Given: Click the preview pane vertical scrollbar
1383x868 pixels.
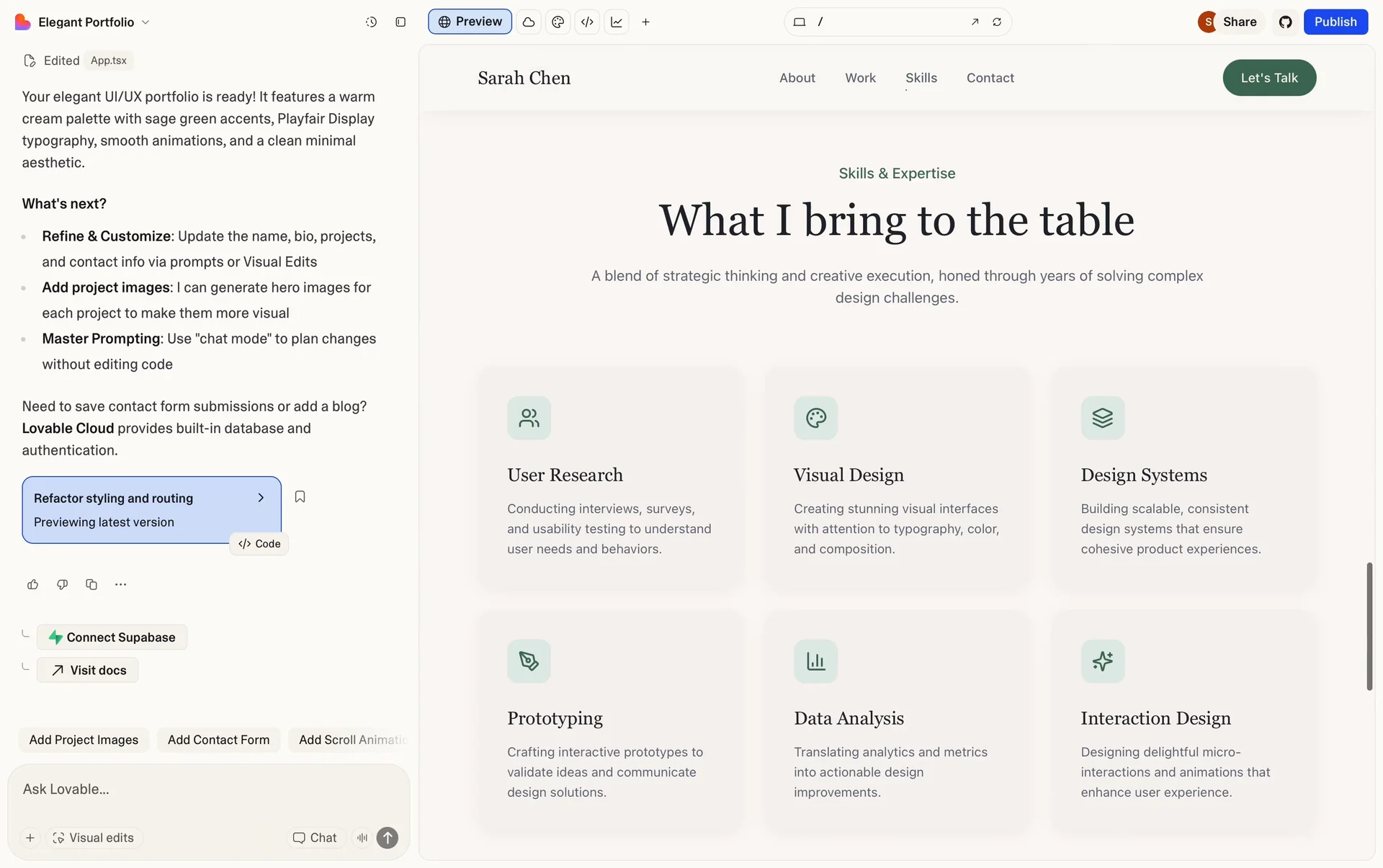Looking at the screenshot, I should coord(1369,625).
